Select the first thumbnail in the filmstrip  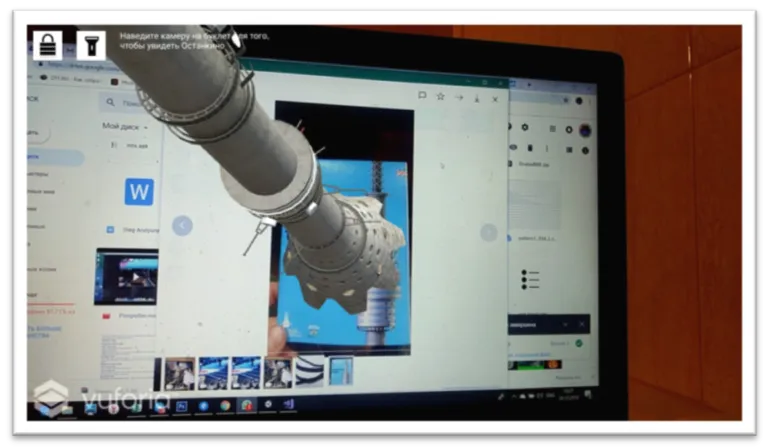click(x=179, y=374)
